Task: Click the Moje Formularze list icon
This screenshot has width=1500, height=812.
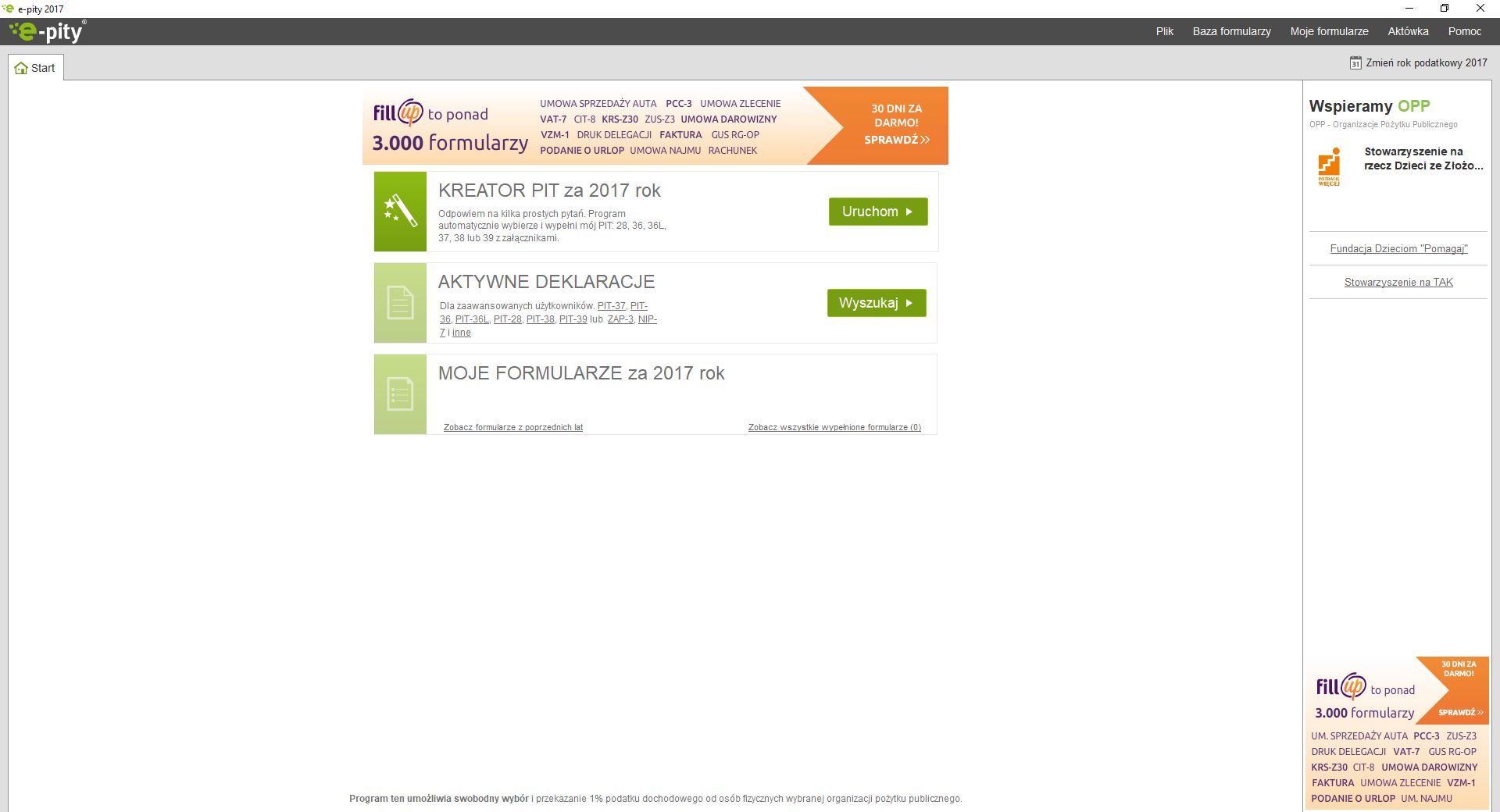Action: point(400,394)
